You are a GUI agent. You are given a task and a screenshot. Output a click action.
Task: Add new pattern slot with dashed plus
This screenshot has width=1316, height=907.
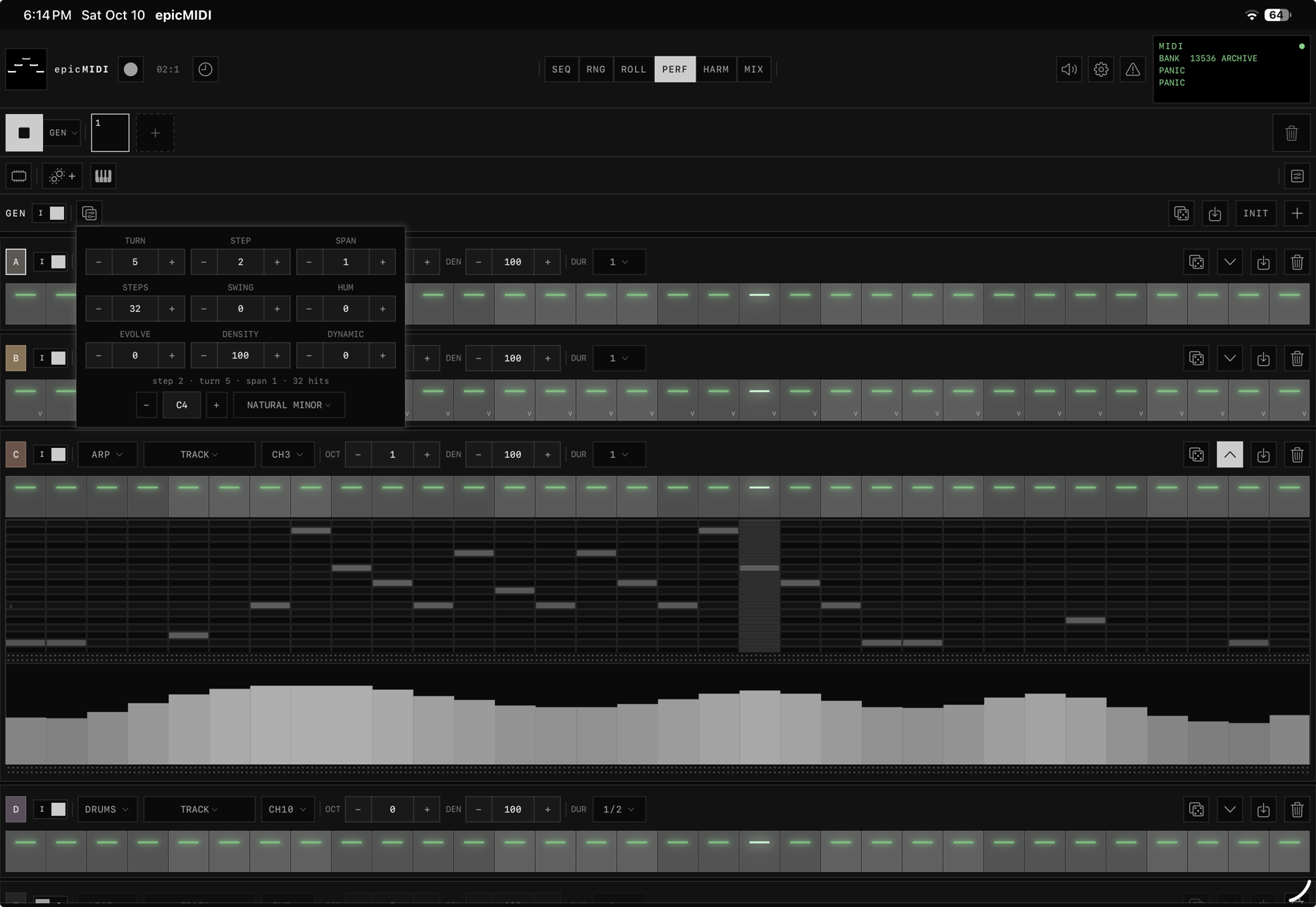(155, 132)
